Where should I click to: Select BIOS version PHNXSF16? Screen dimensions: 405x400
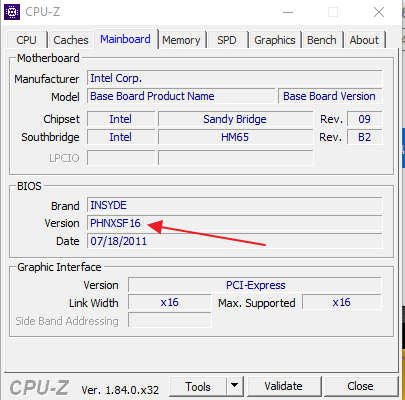click(x=235, y=223)
